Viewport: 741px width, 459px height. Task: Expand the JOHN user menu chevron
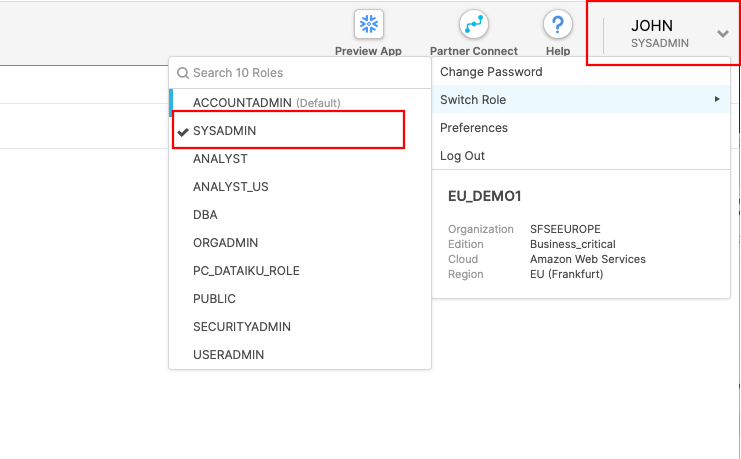[x=723, y=34]
